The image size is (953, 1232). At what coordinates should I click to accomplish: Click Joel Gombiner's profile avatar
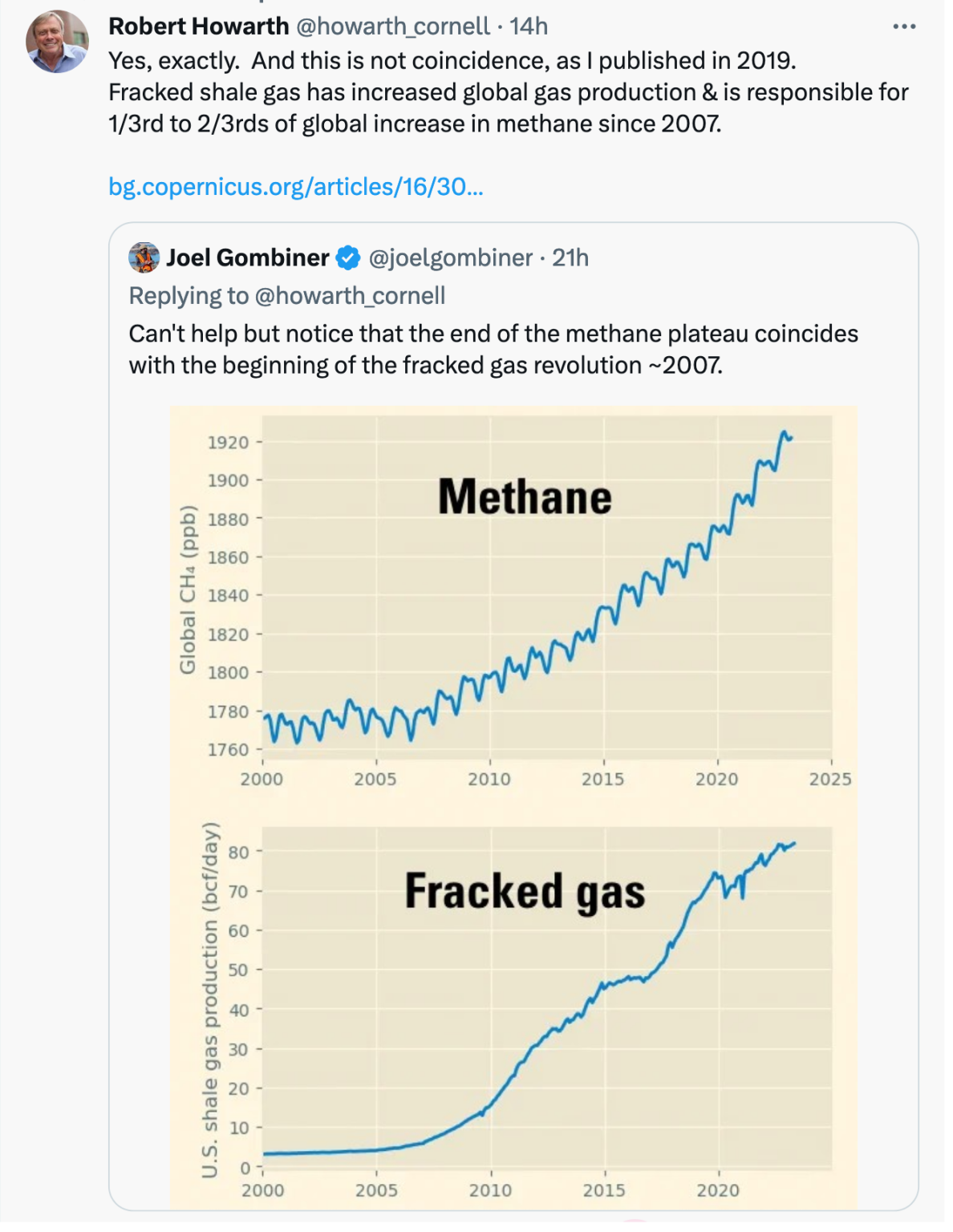(x=144, y=258)
